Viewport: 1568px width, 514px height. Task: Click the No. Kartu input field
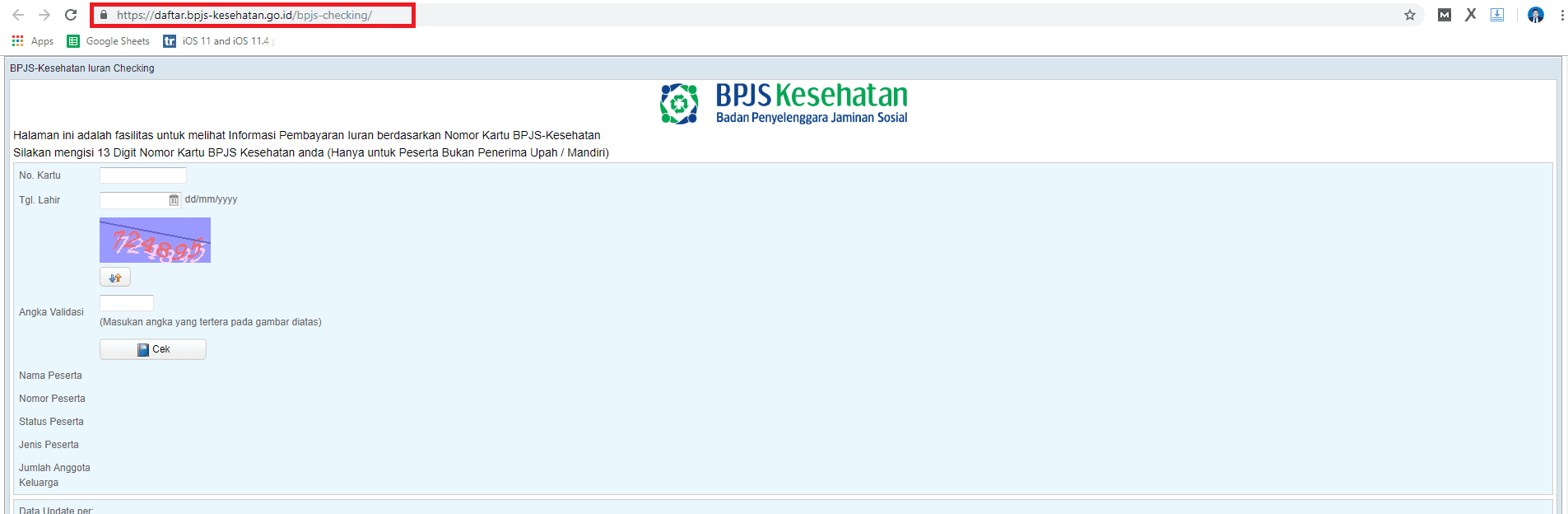(143, 175)
